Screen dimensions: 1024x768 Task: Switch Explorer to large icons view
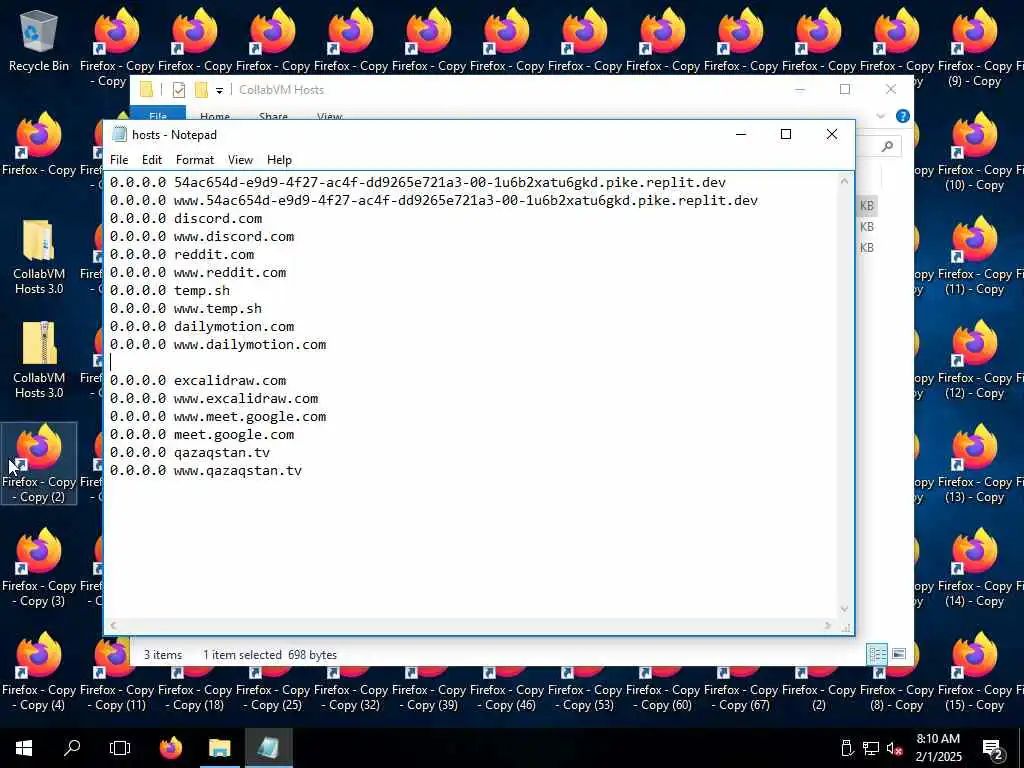[x=899, y=654]
